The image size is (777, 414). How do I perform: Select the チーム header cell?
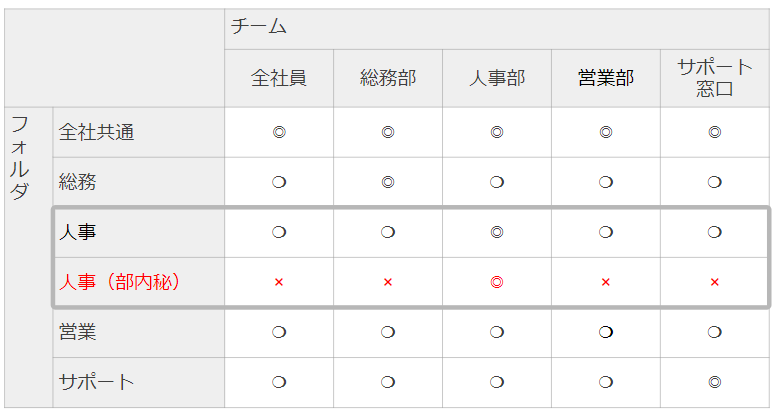[259, 28]
